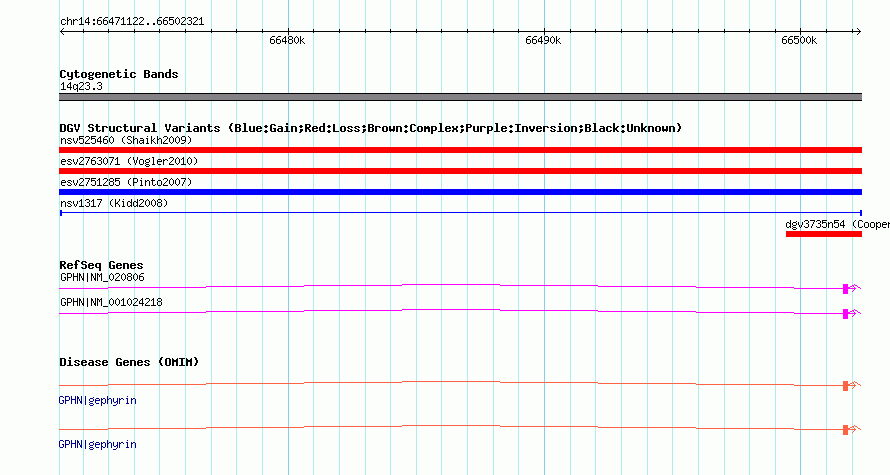890x475 pixels.
Task: Open the first GPHN|gephyrin OMIM link
Action: tap(98, 401)
